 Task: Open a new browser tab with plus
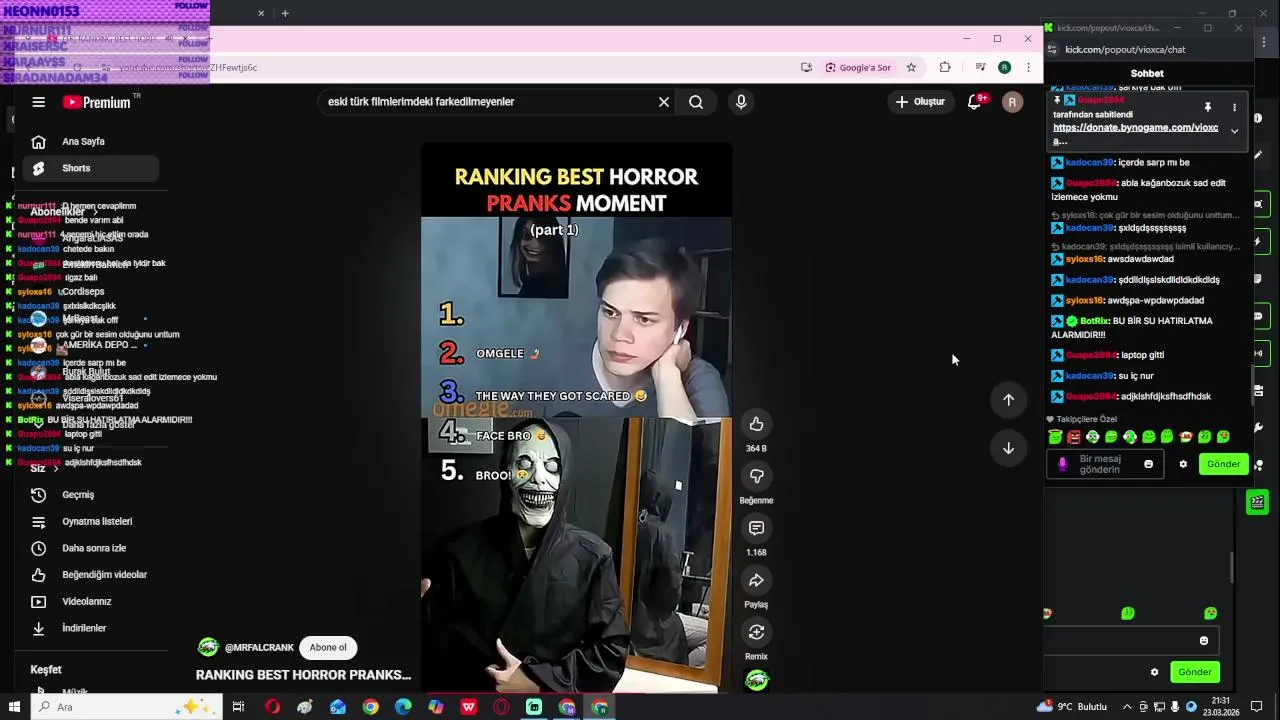tap(285, 13)
